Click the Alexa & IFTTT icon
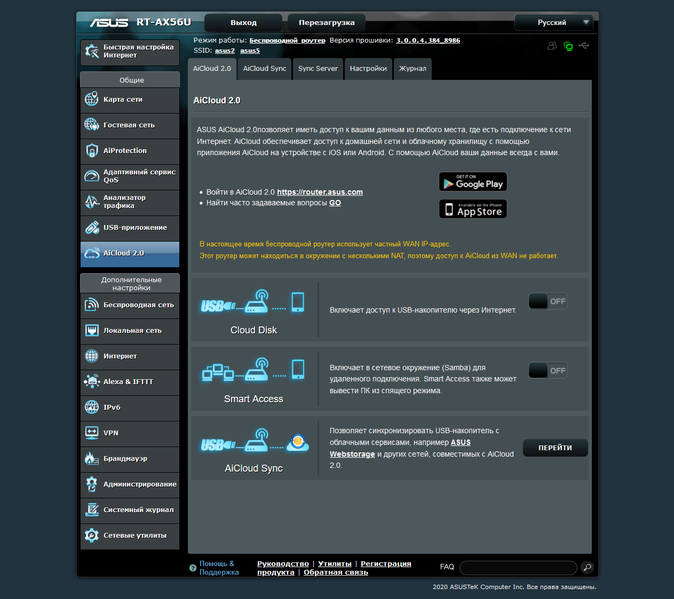 click(x=92, y=381)
